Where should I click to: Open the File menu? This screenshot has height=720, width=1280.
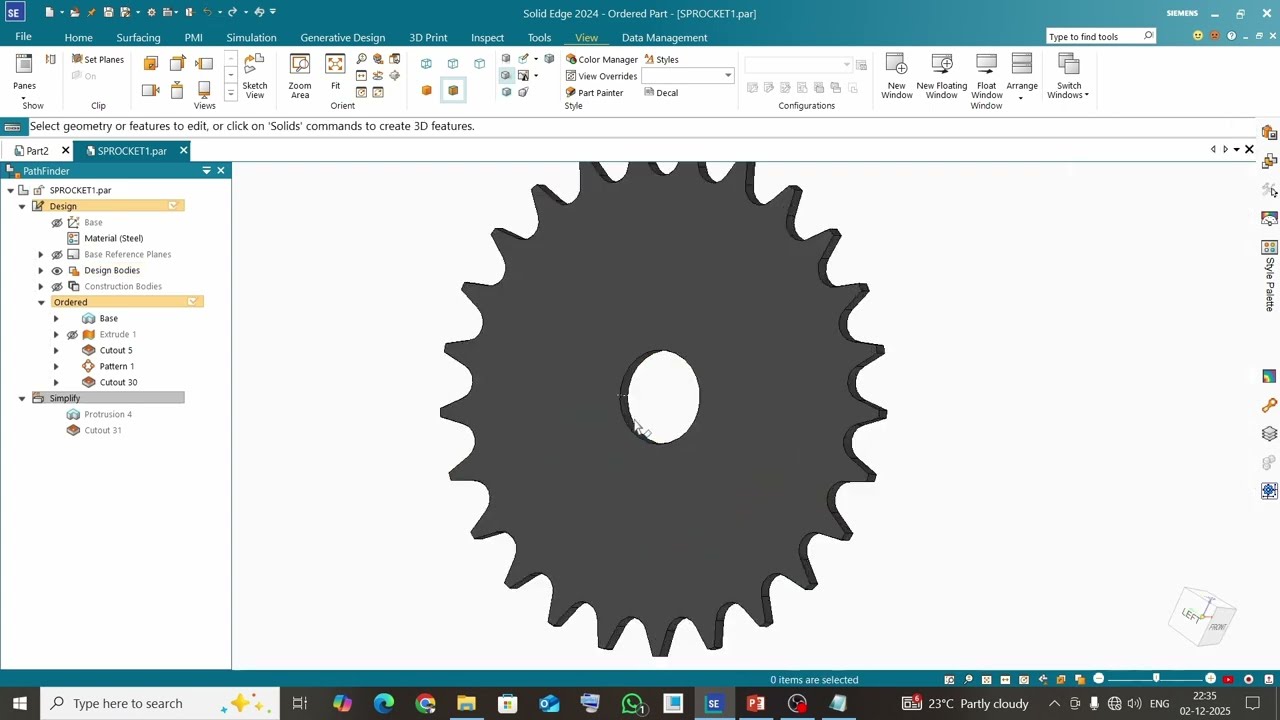point(23,37)
